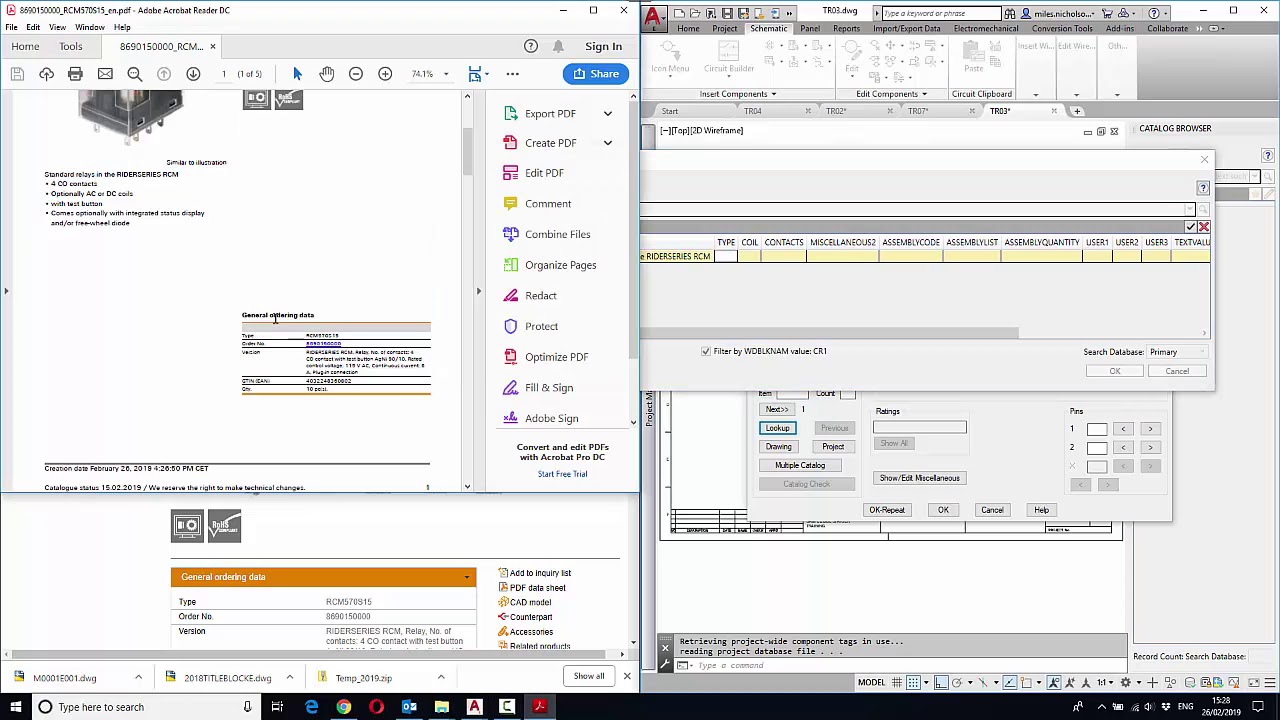1280x720 pixels.
Task: Click the AutoCAD application menu logo
Action: (x=653, y=17)
